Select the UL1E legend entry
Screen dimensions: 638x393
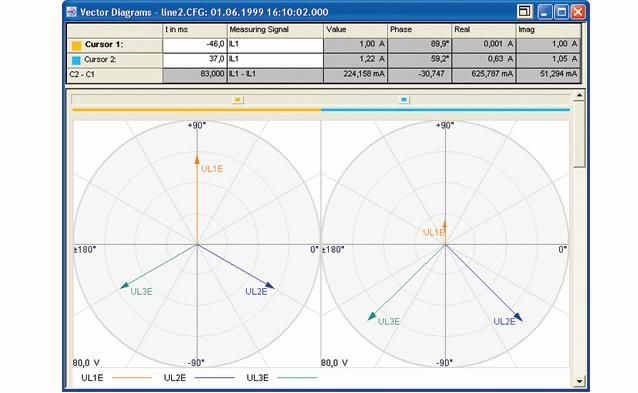(117, 378)
